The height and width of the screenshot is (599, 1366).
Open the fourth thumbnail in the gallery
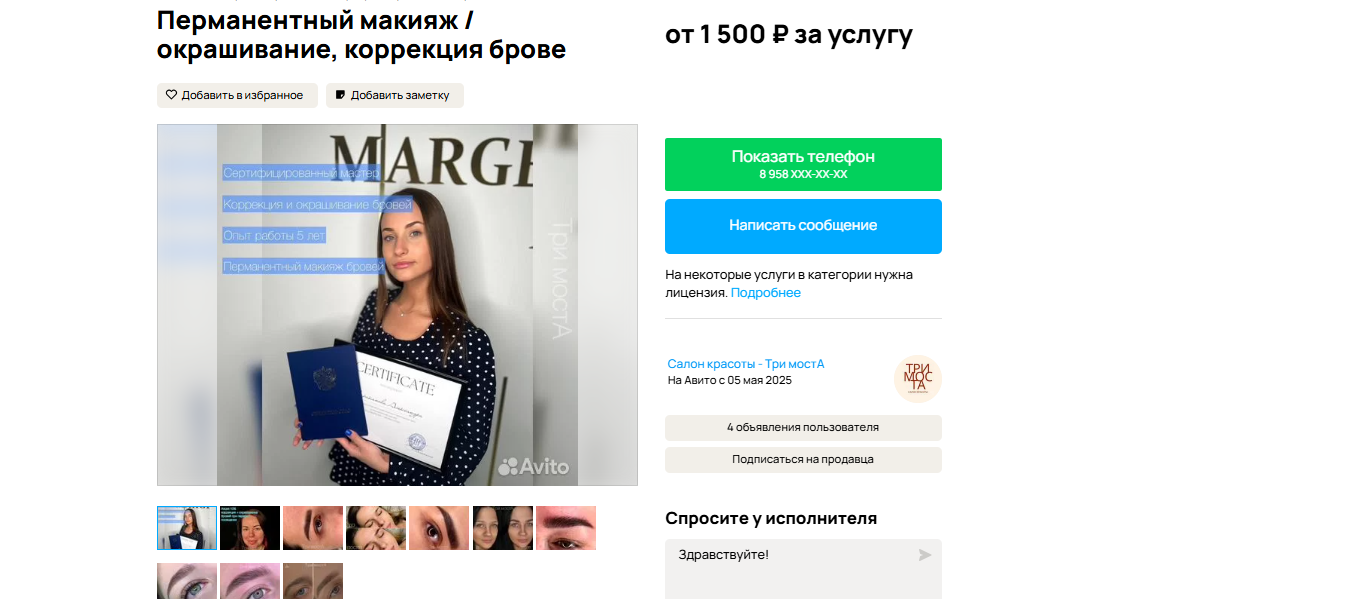376,528
